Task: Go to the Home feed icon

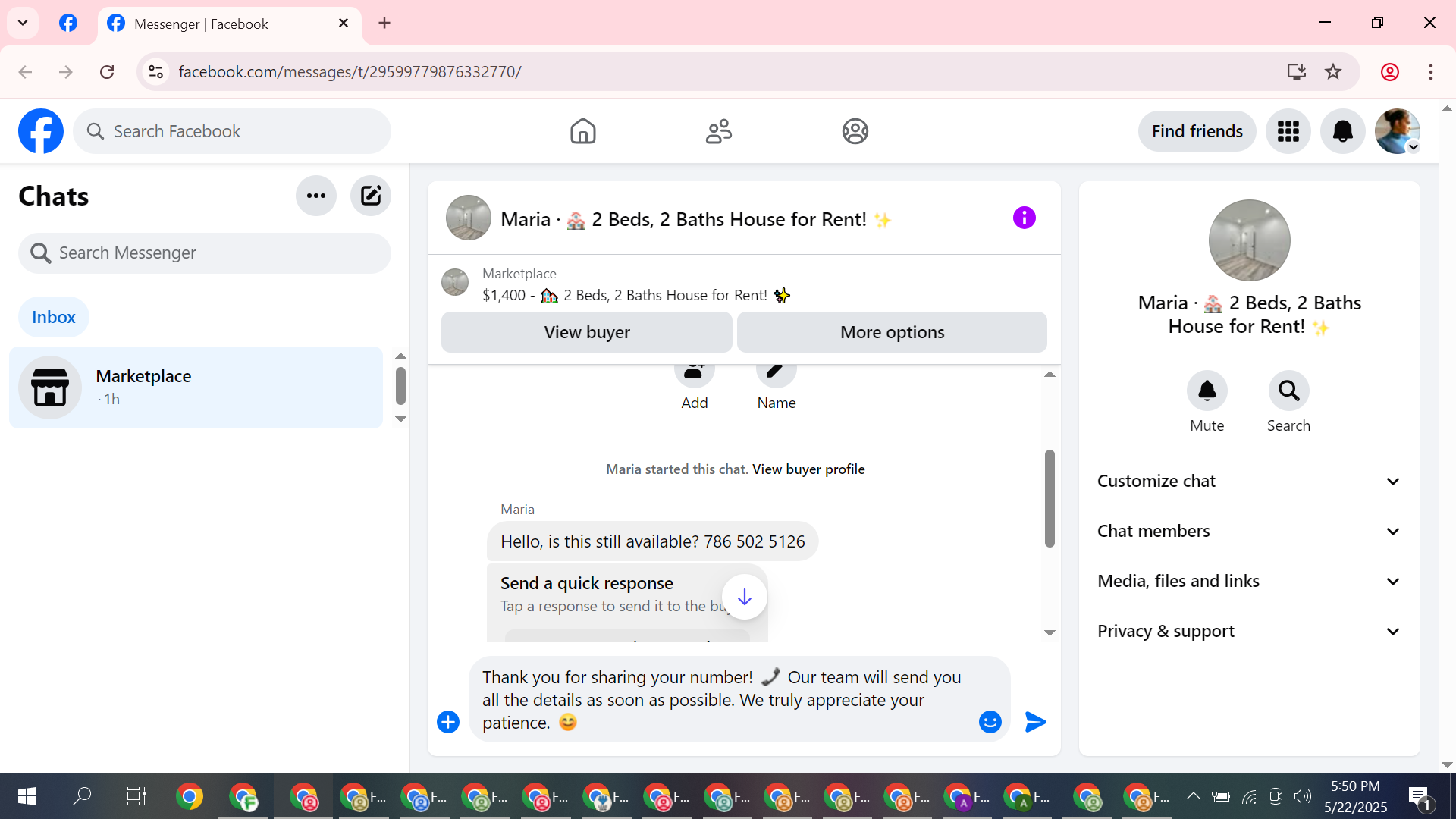Action: click(x=583, y=131)
